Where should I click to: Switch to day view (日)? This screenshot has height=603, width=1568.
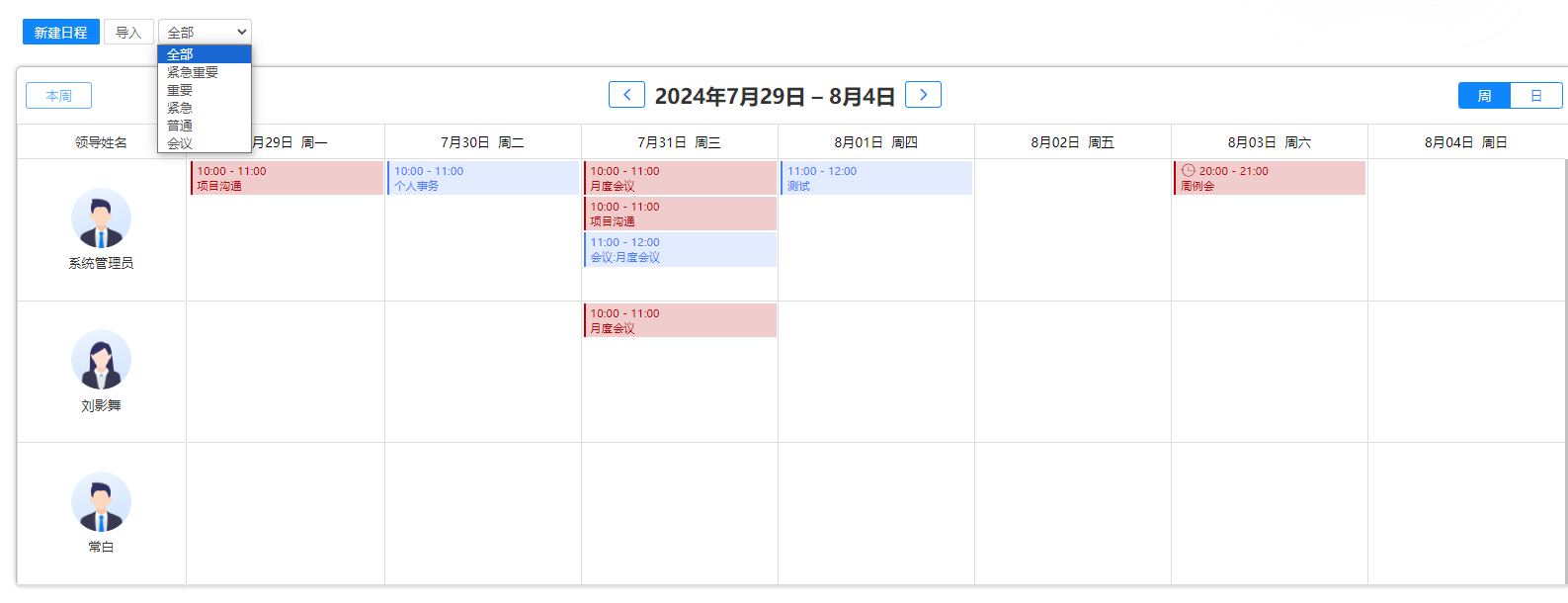(1536, 96)
